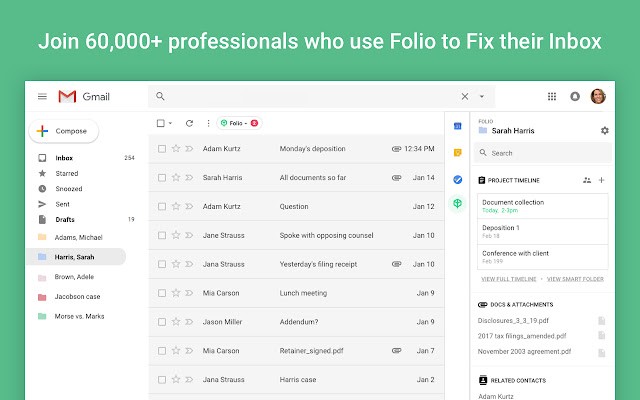
Task: Open the Gmail main menu hamburger
Action: click(x=42, y=96)
